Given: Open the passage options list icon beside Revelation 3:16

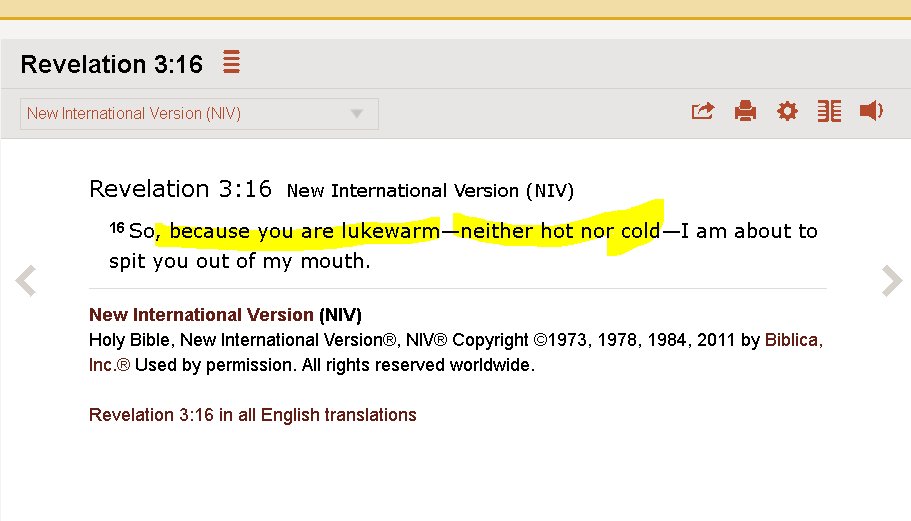Looking at the screenshot, I should click(231, 62).
